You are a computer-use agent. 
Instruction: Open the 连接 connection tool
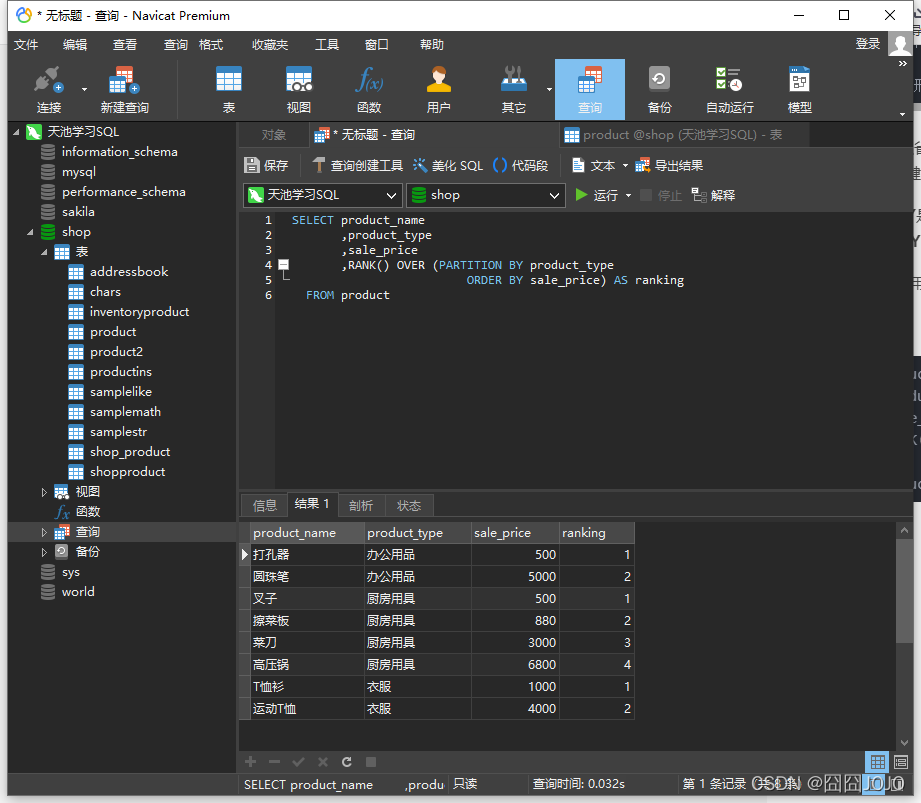pos(48,90)
